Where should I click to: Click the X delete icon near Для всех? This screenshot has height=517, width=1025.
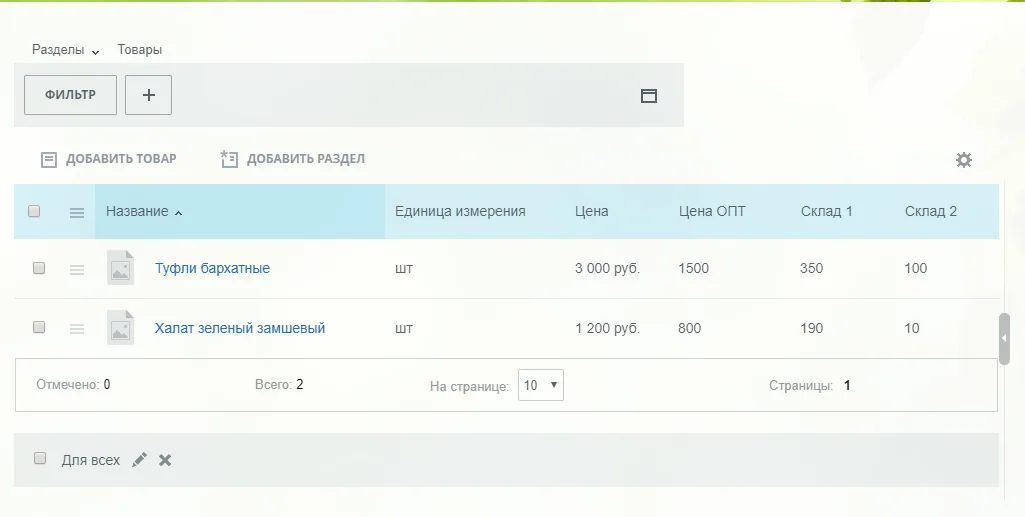[165, 460]
